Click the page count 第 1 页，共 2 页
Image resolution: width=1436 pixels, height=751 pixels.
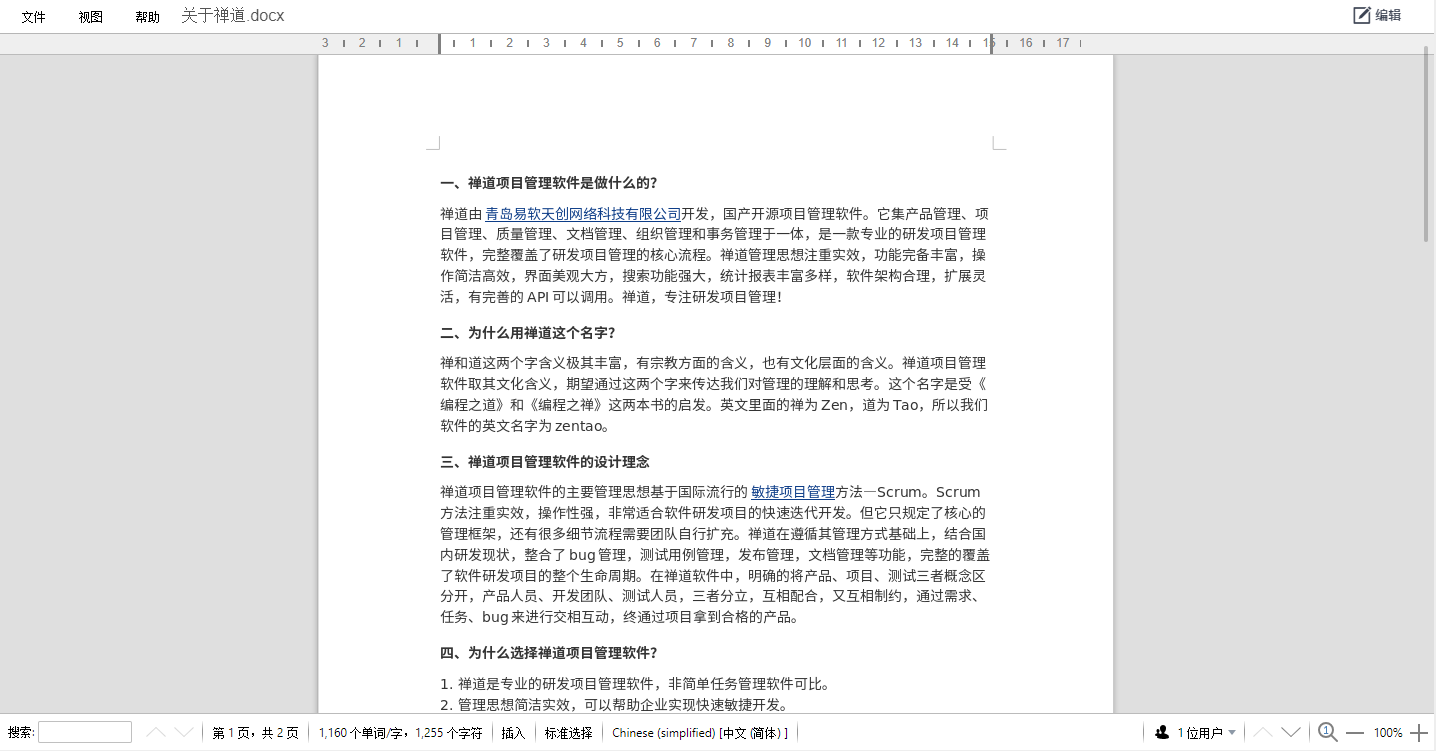(x=255, y=733)
